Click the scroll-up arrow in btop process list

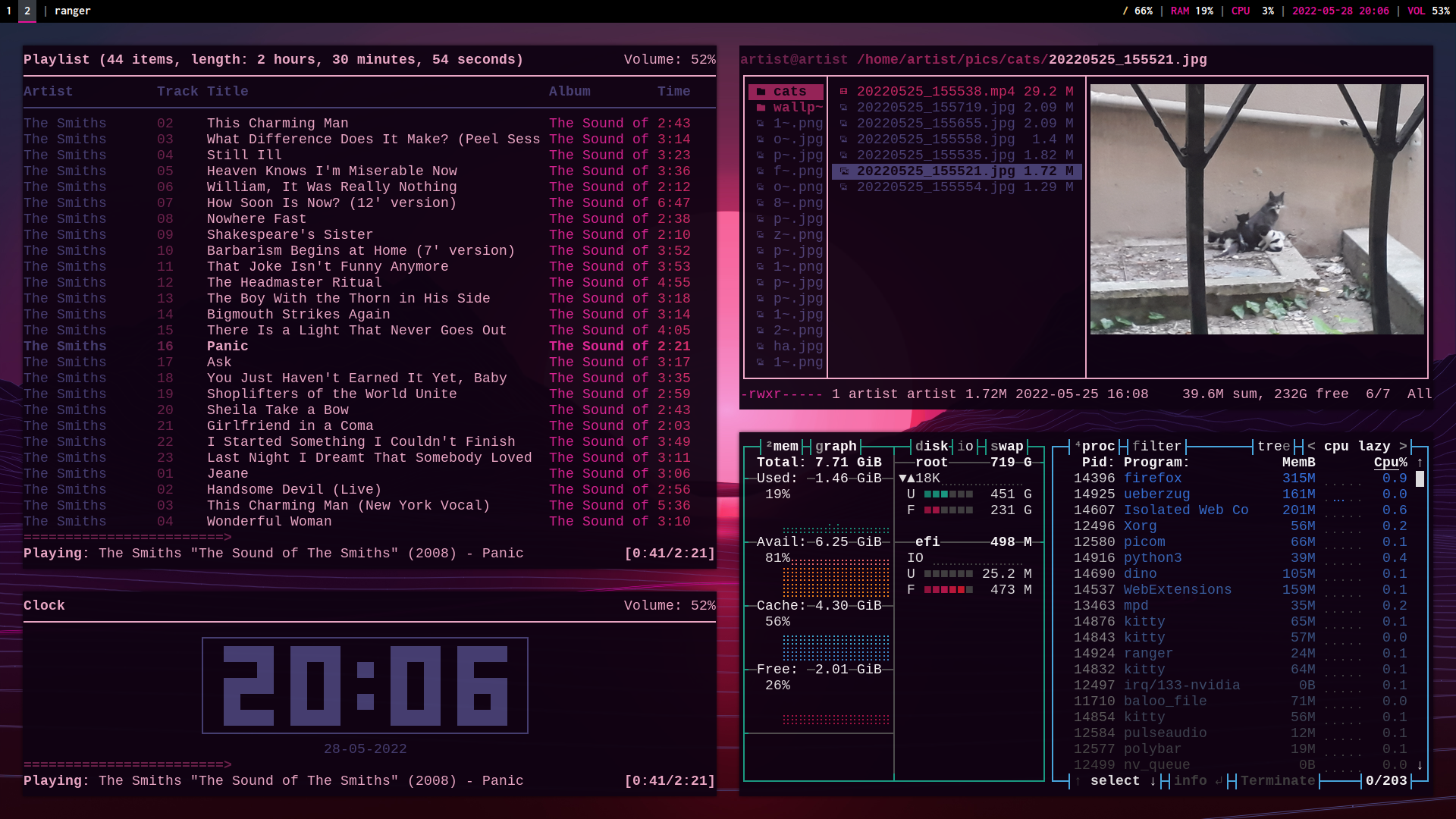point(1420,463)
